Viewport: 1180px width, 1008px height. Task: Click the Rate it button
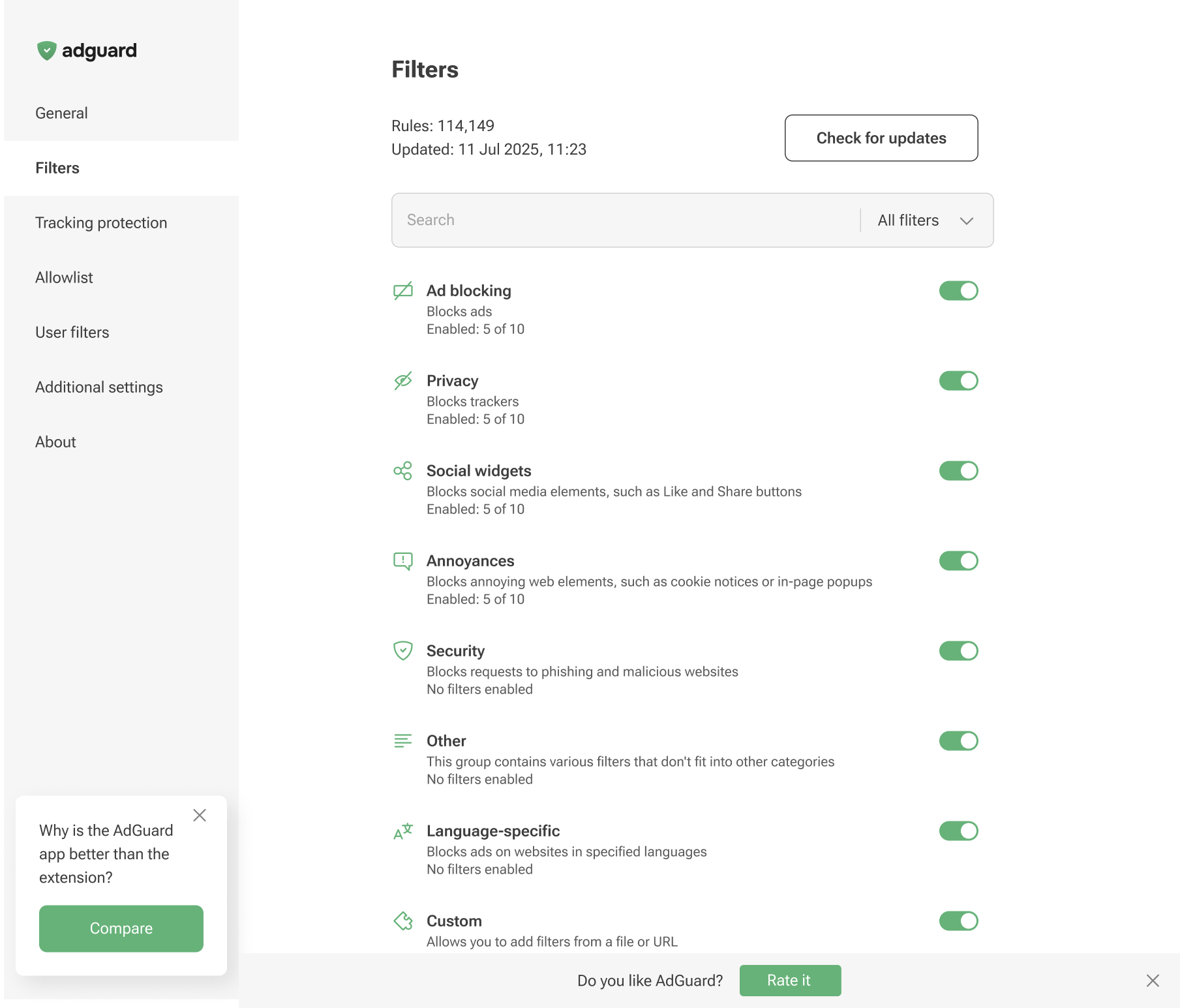tap(790, 981)
